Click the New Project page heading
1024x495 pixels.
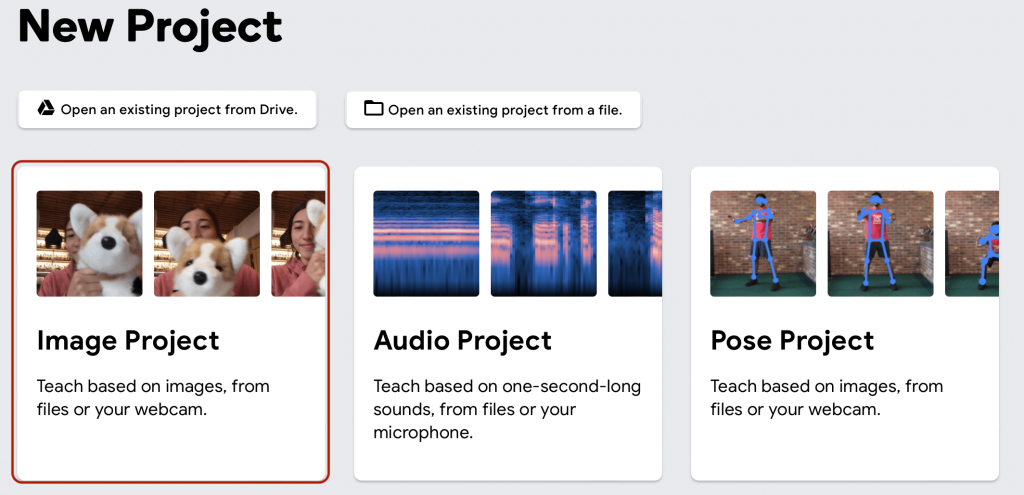click(x=150, y=25)
